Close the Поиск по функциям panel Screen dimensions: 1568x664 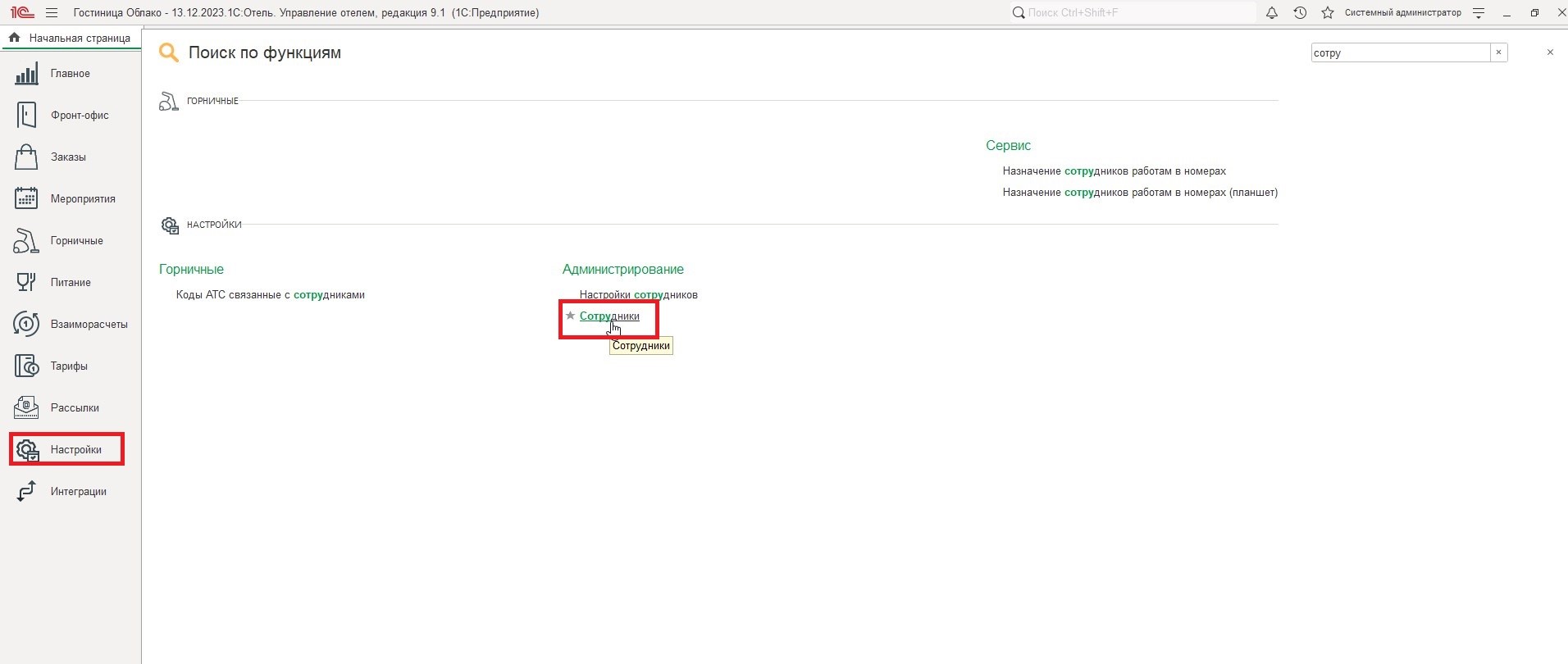point(1550,52)
